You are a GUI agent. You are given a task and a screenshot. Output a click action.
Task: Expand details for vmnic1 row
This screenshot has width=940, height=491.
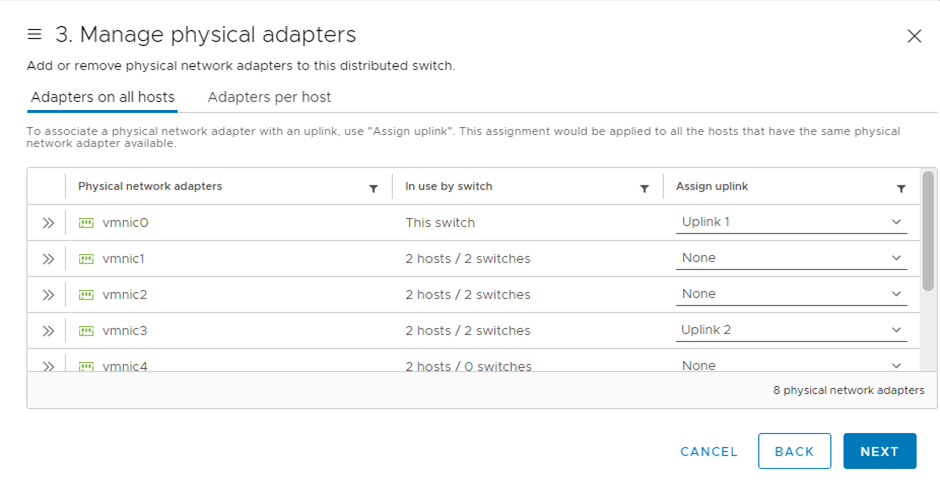(x=48, y=259)
